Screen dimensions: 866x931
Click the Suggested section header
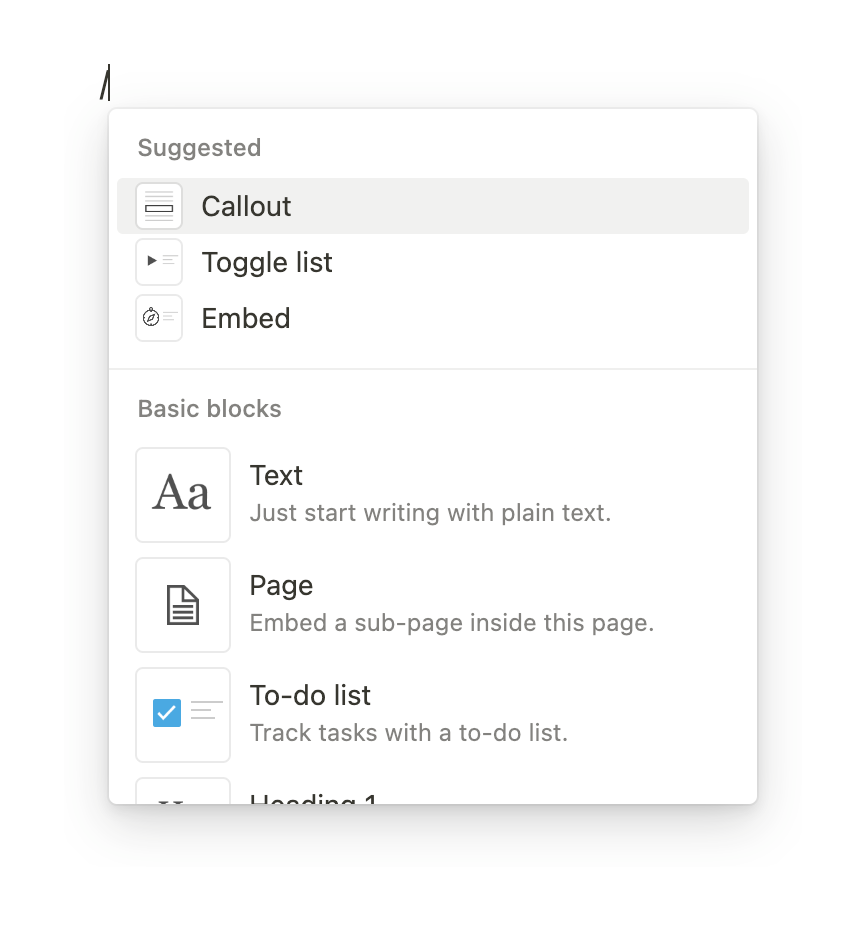tap(199, 147)
